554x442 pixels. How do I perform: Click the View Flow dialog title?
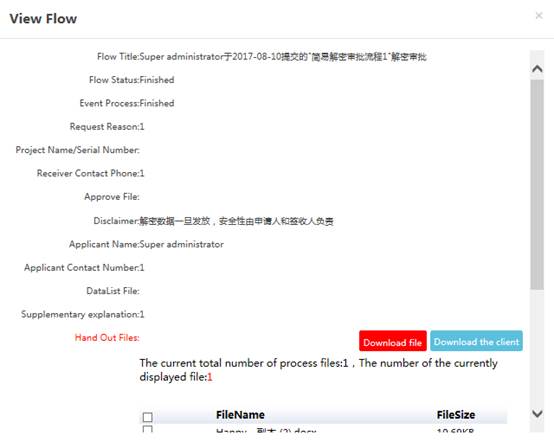coord(43,19)
